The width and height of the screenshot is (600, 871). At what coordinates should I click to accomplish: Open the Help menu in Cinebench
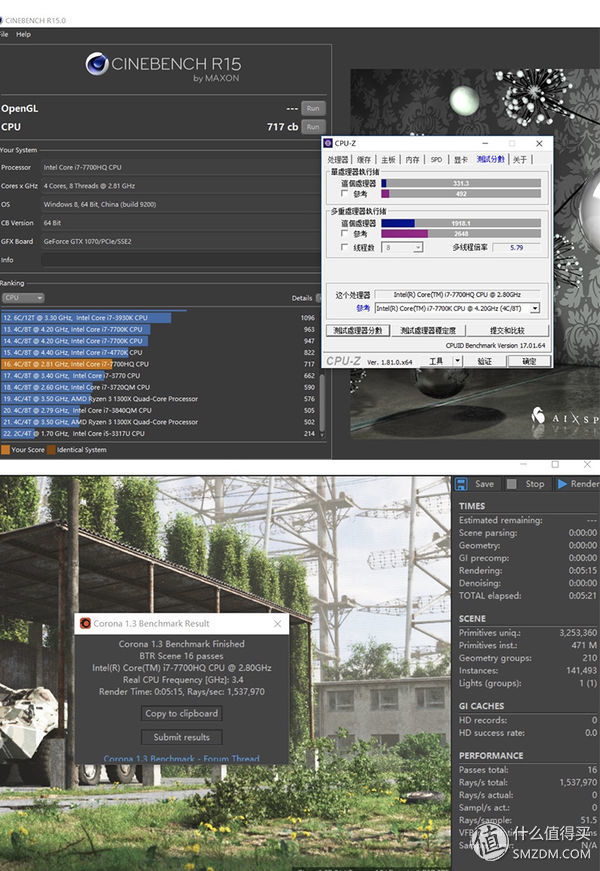coord(23,34)
